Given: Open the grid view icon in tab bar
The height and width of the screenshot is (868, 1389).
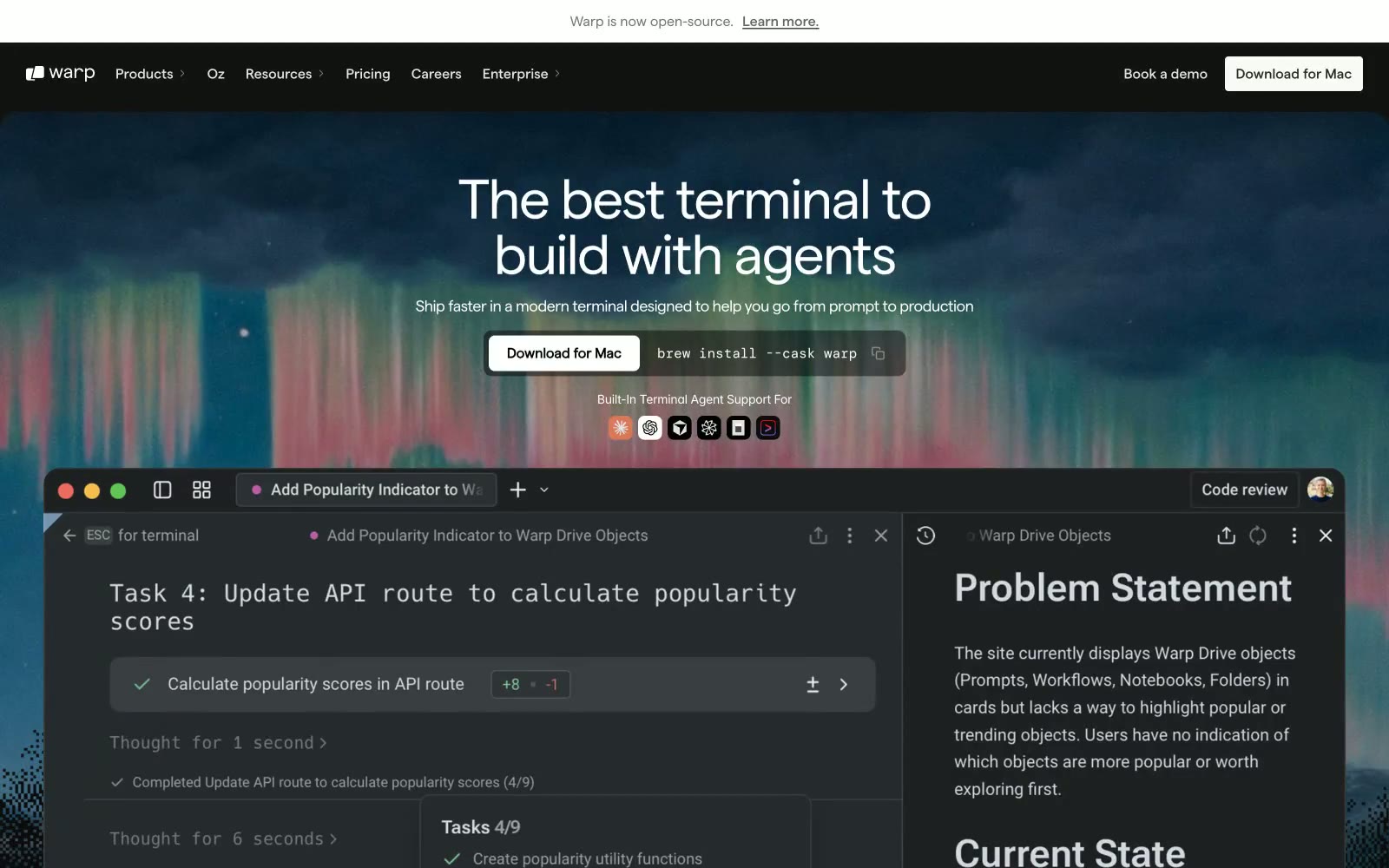Looking at the screenshot, I should (201, 490).
